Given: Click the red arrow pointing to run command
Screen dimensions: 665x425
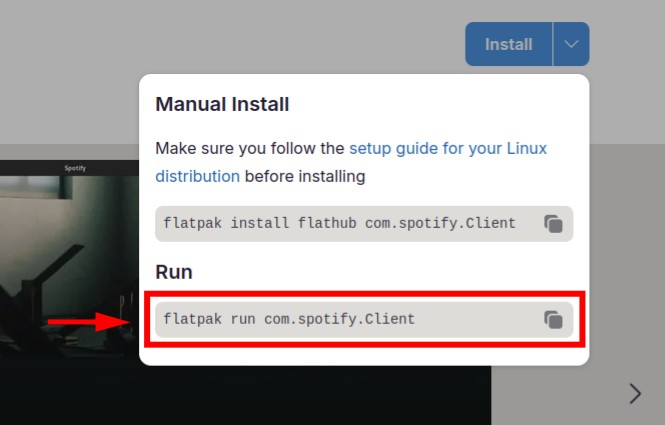Looking at the screenshot, I should 89,322.
